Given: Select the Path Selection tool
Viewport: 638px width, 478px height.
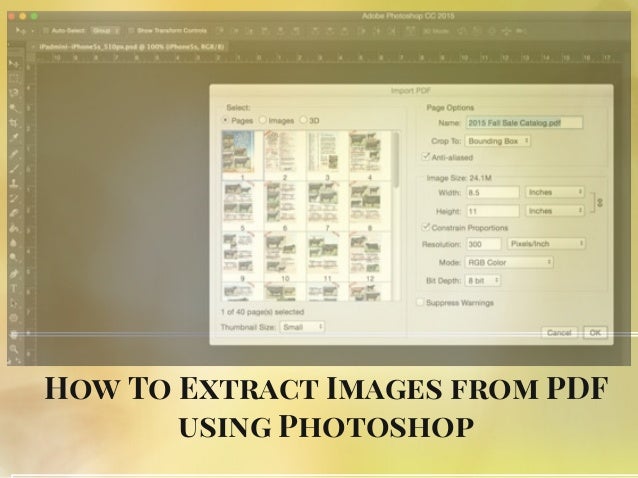Looking at the screenshot, I should coord(14,303).
